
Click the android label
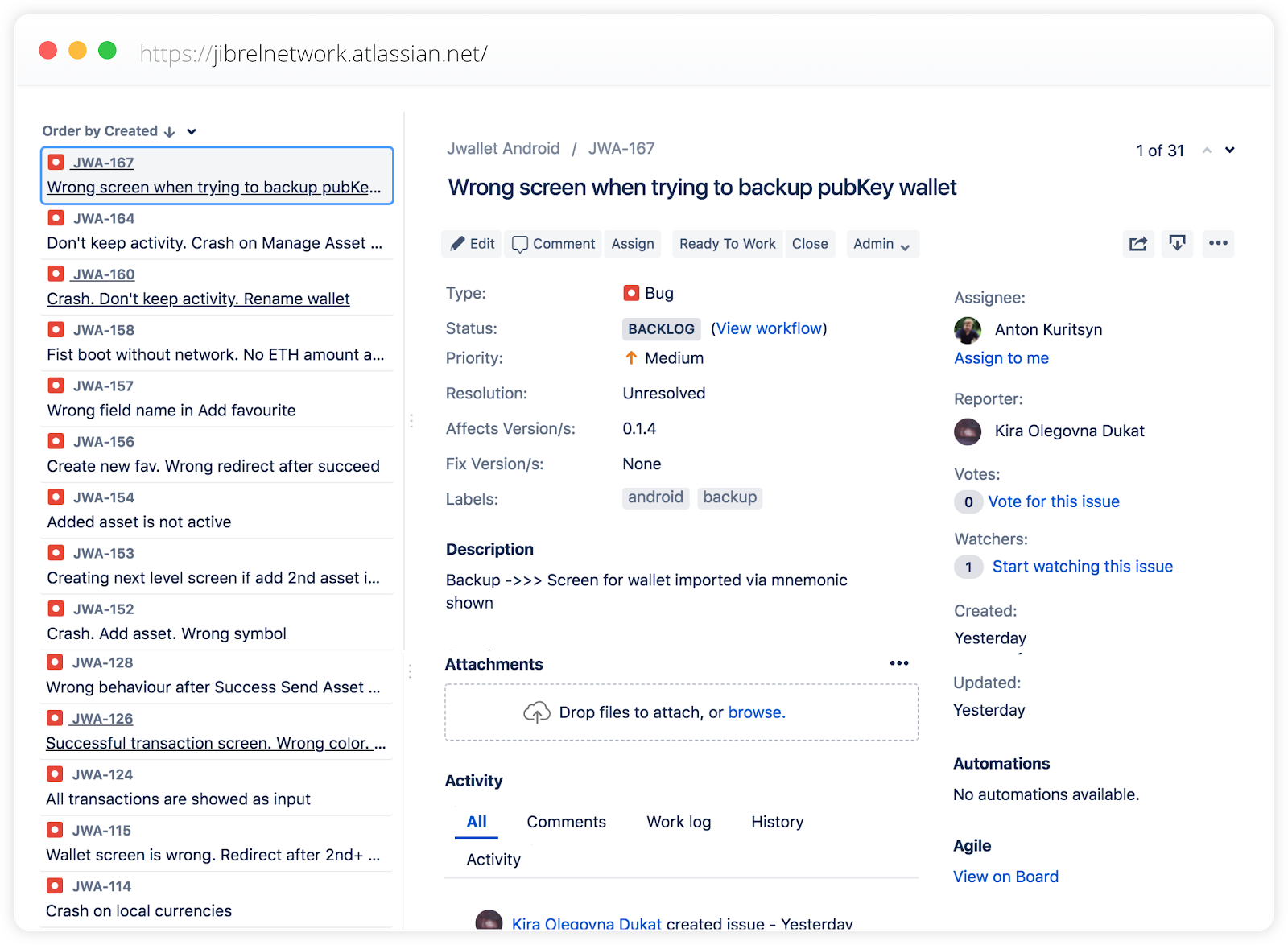[655, 497]
